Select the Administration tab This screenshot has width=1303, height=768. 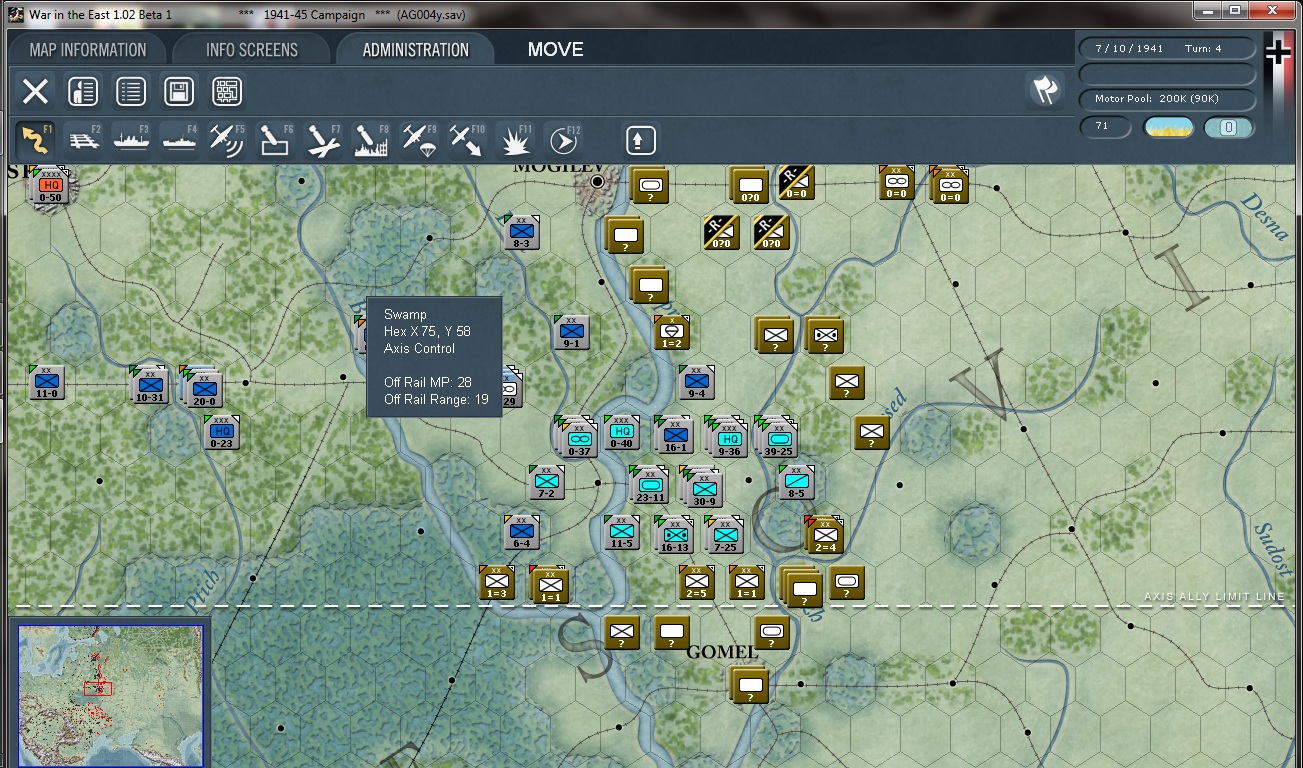pyautogui.click(x=416, y=50)
